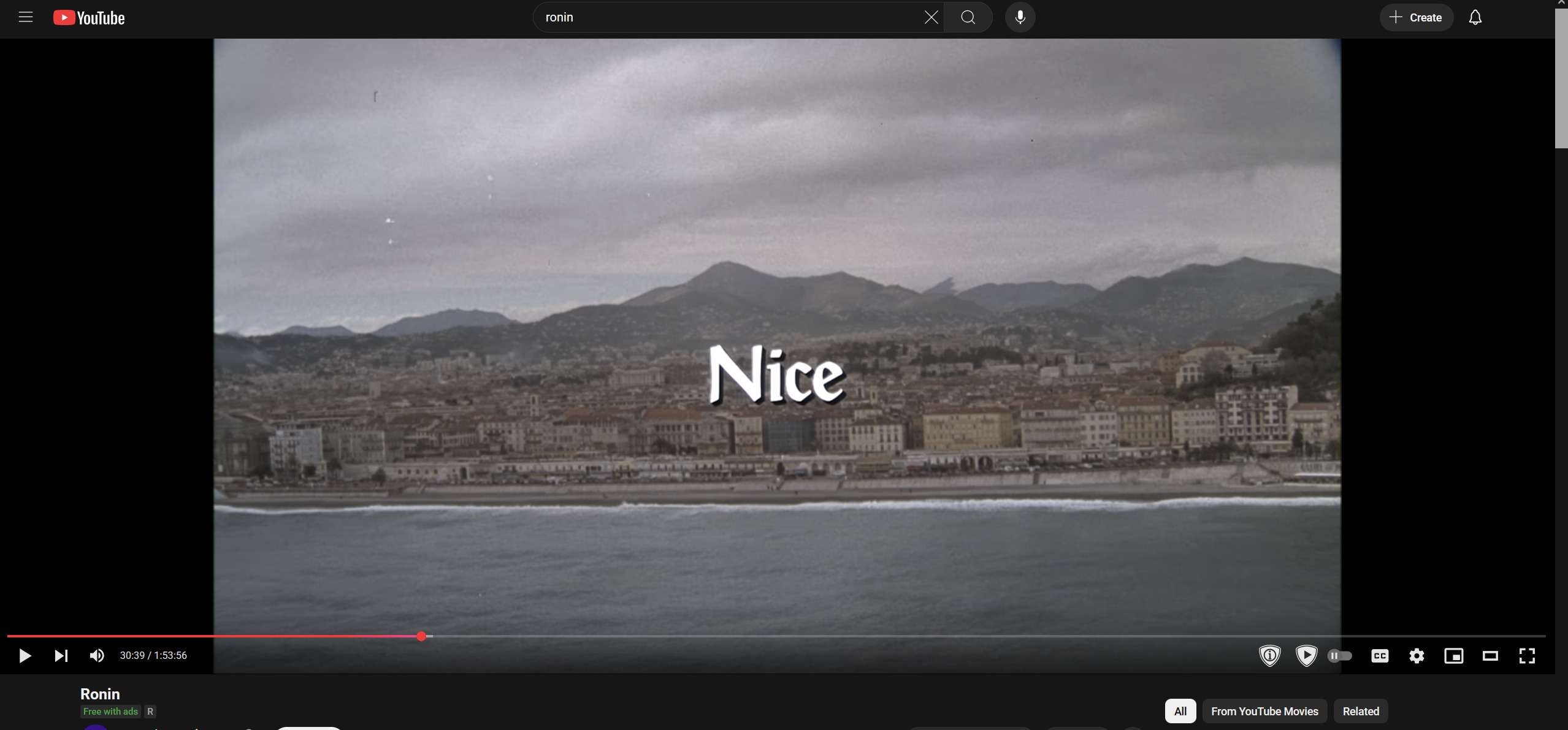Toggle closed captions CC
The width and height of the screenshot is (1568, 730).
pyautogui.click(x=1380, y=656)
